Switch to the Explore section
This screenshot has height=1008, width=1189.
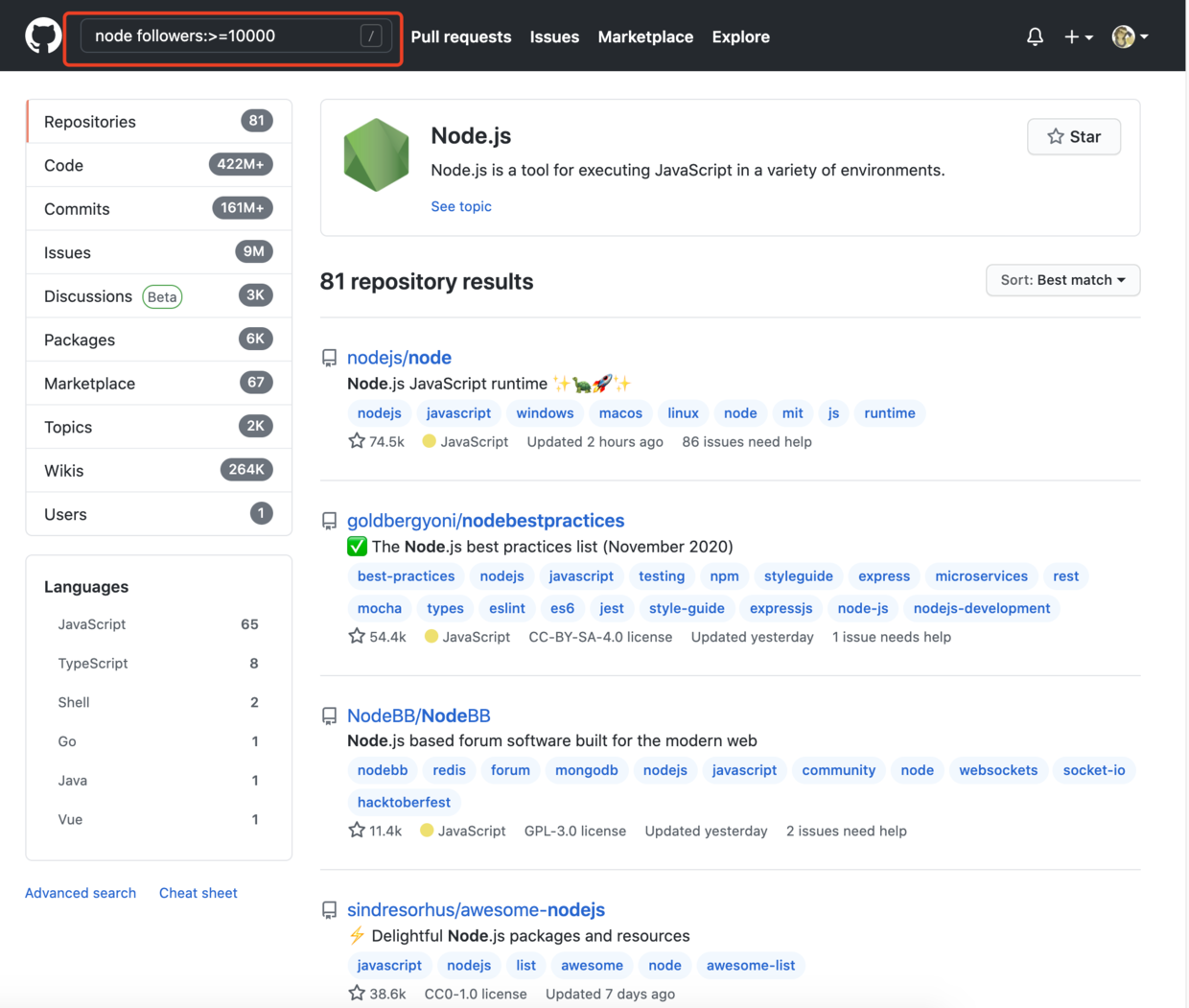click(740, 36)
